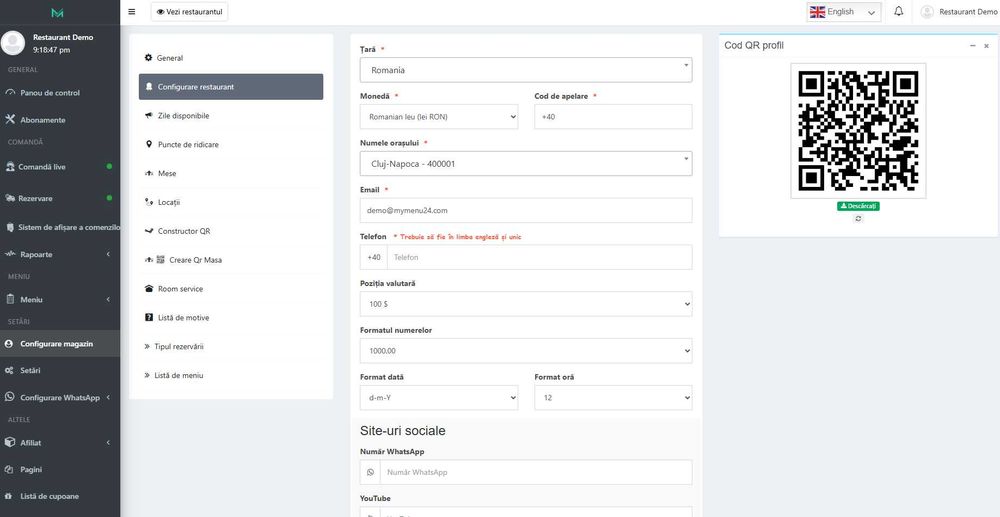The height and width of the screenshot is (517, 1000).
Task: Click the profile QR code image
Action: (858, 131)
